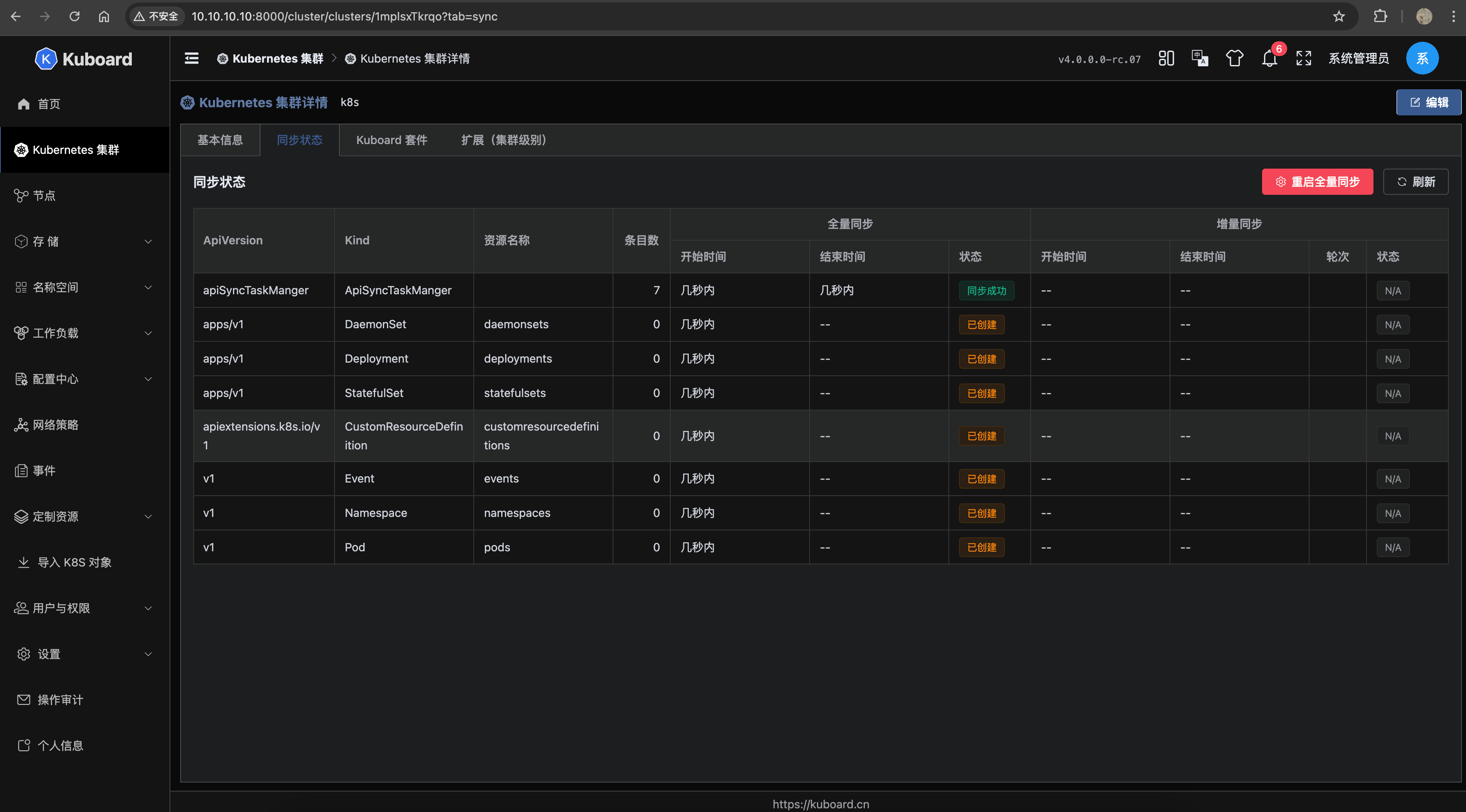Click the CustomResourceDefinition kind cell
The image size is (1466, 812).
coord(404,436)
